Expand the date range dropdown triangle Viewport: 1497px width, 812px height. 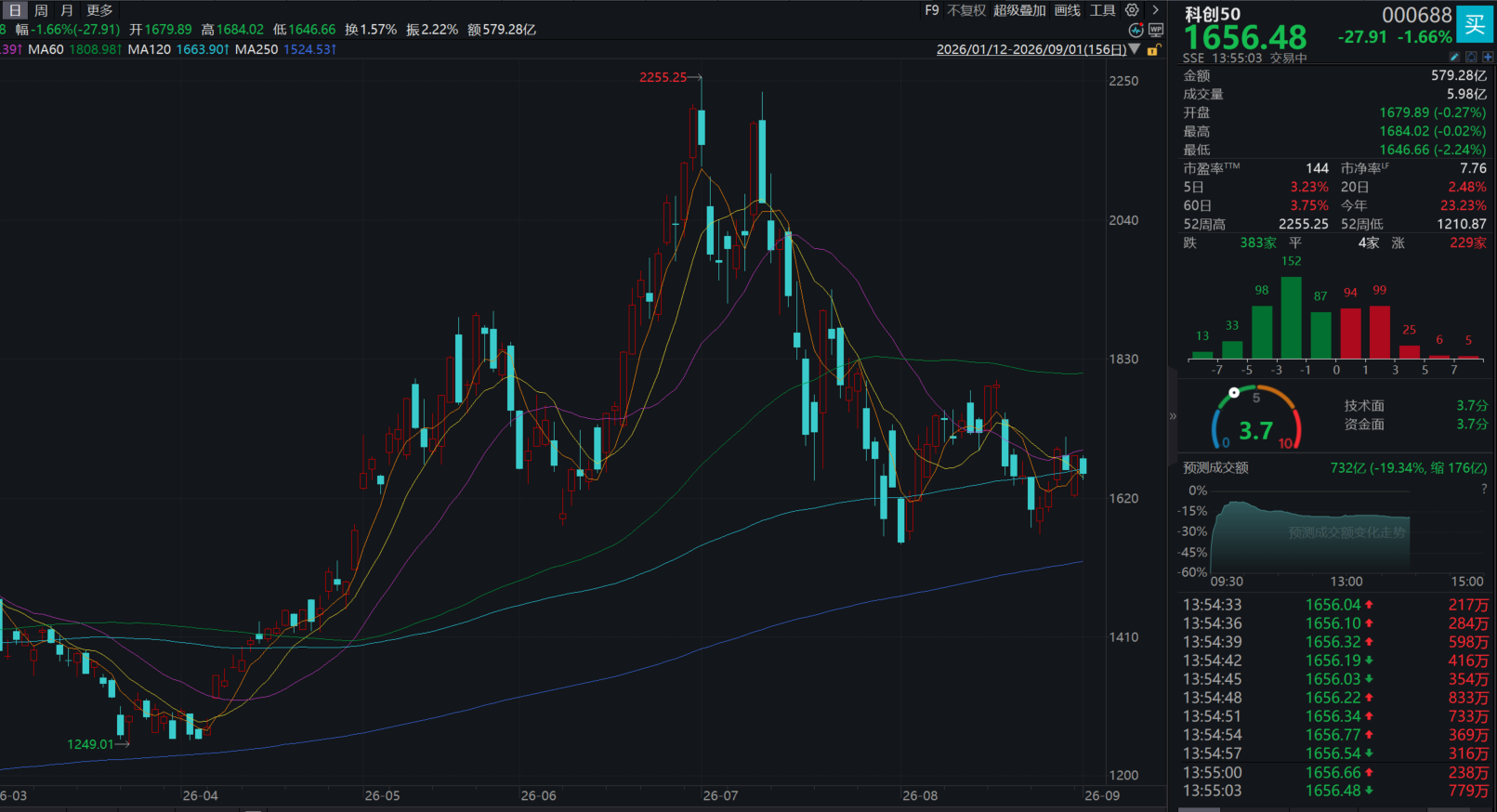click(1135, 49)
